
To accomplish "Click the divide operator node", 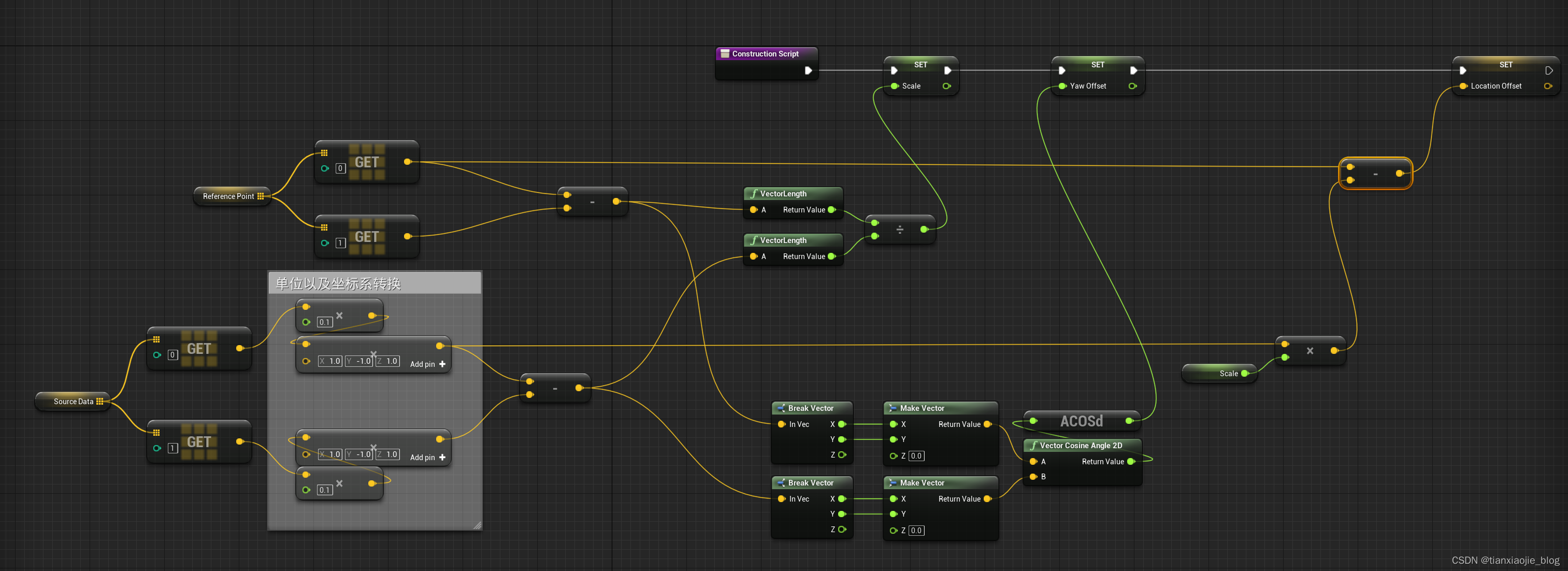I will [x=899, y=230].
